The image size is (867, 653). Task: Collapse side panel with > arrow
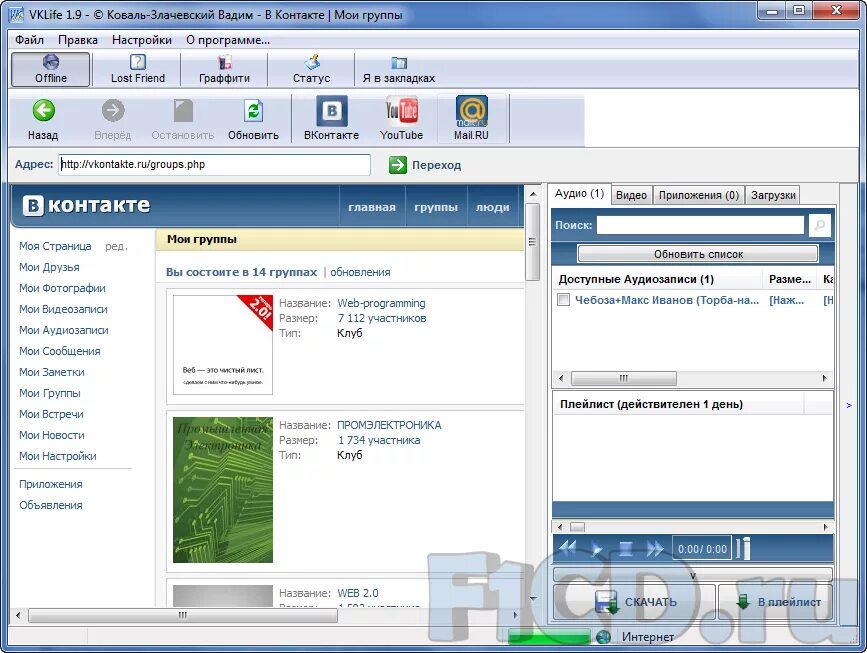849,405
